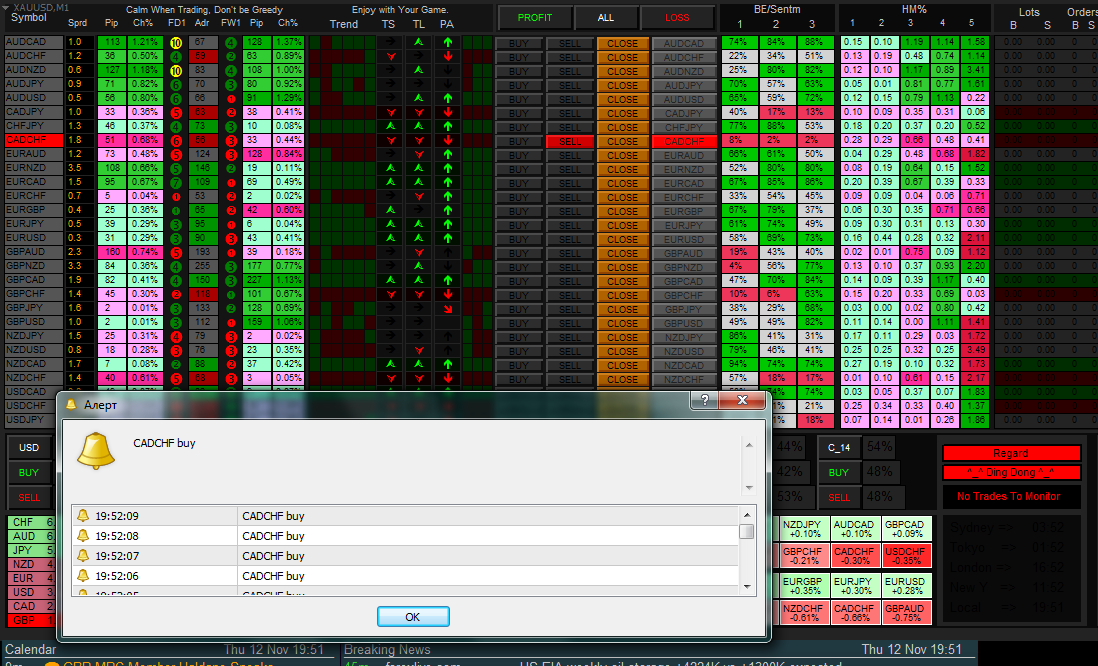The image size is (1098, 666).
Task: Click the Calendar panel header
Action: point(169,650)
